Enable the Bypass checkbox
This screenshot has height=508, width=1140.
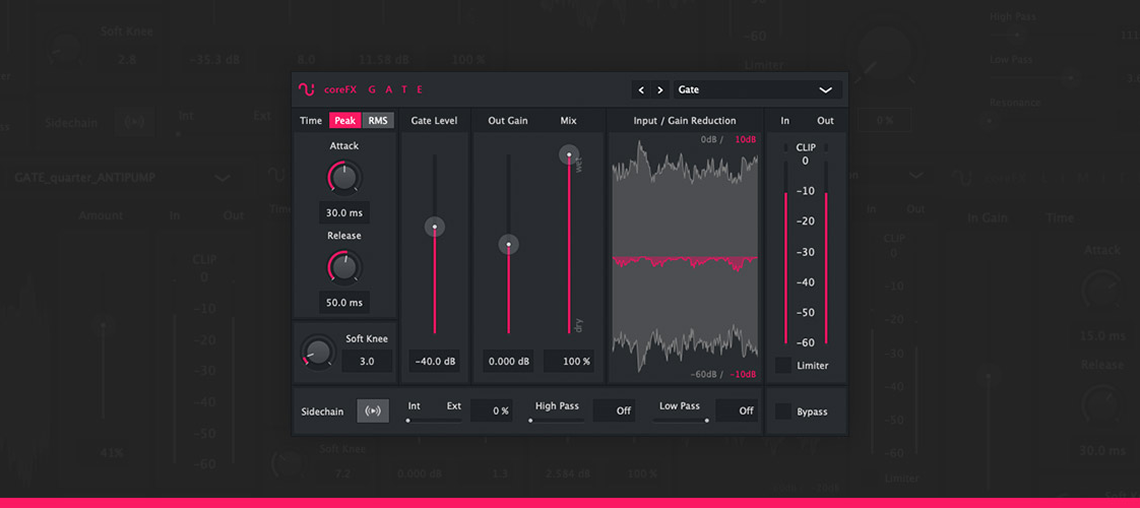click(x=783, y=411)
